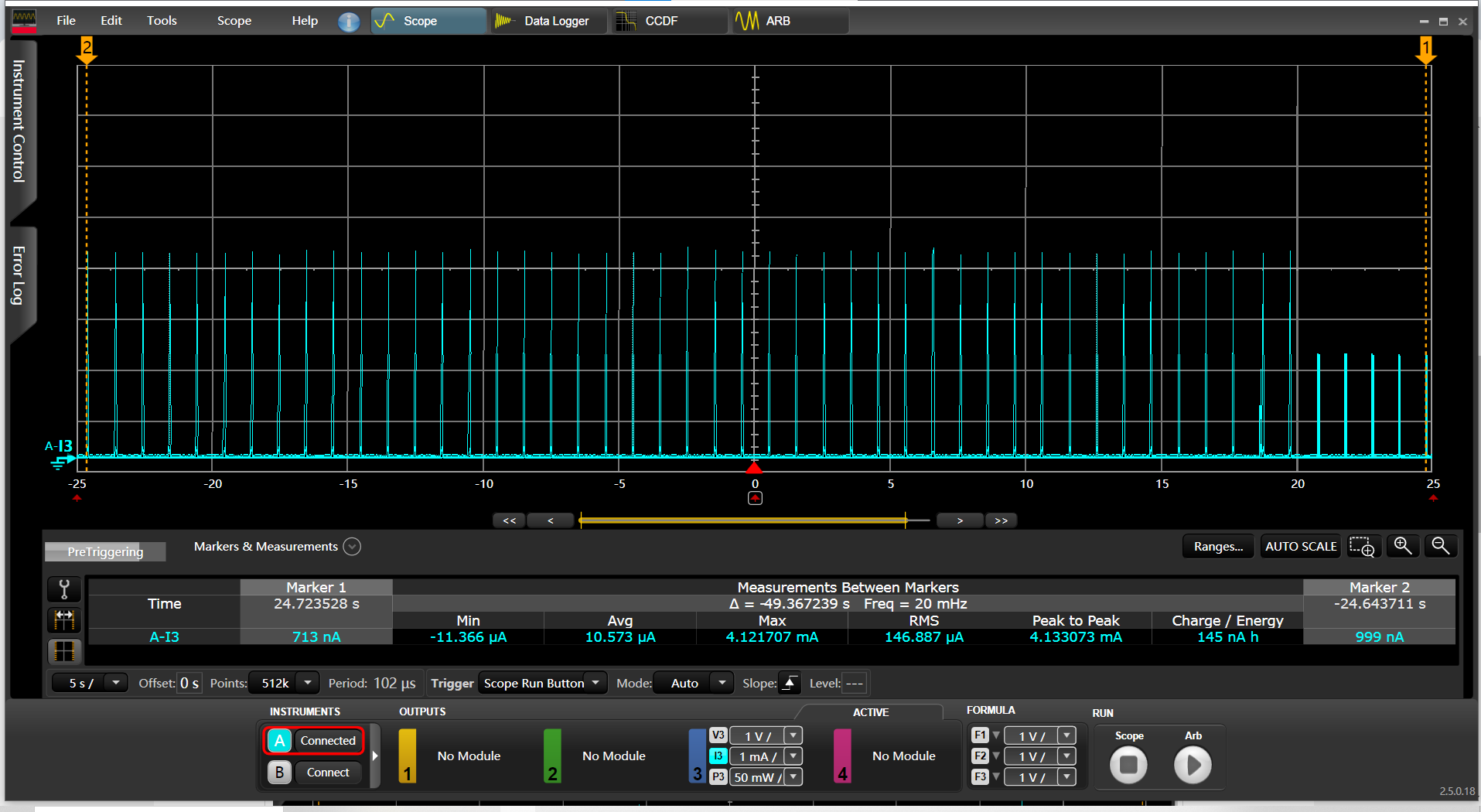The height and width of the screenshot is (812, 1481).
Task: Click output channel 3 blue swatch
Action: [x=698, y=756]
